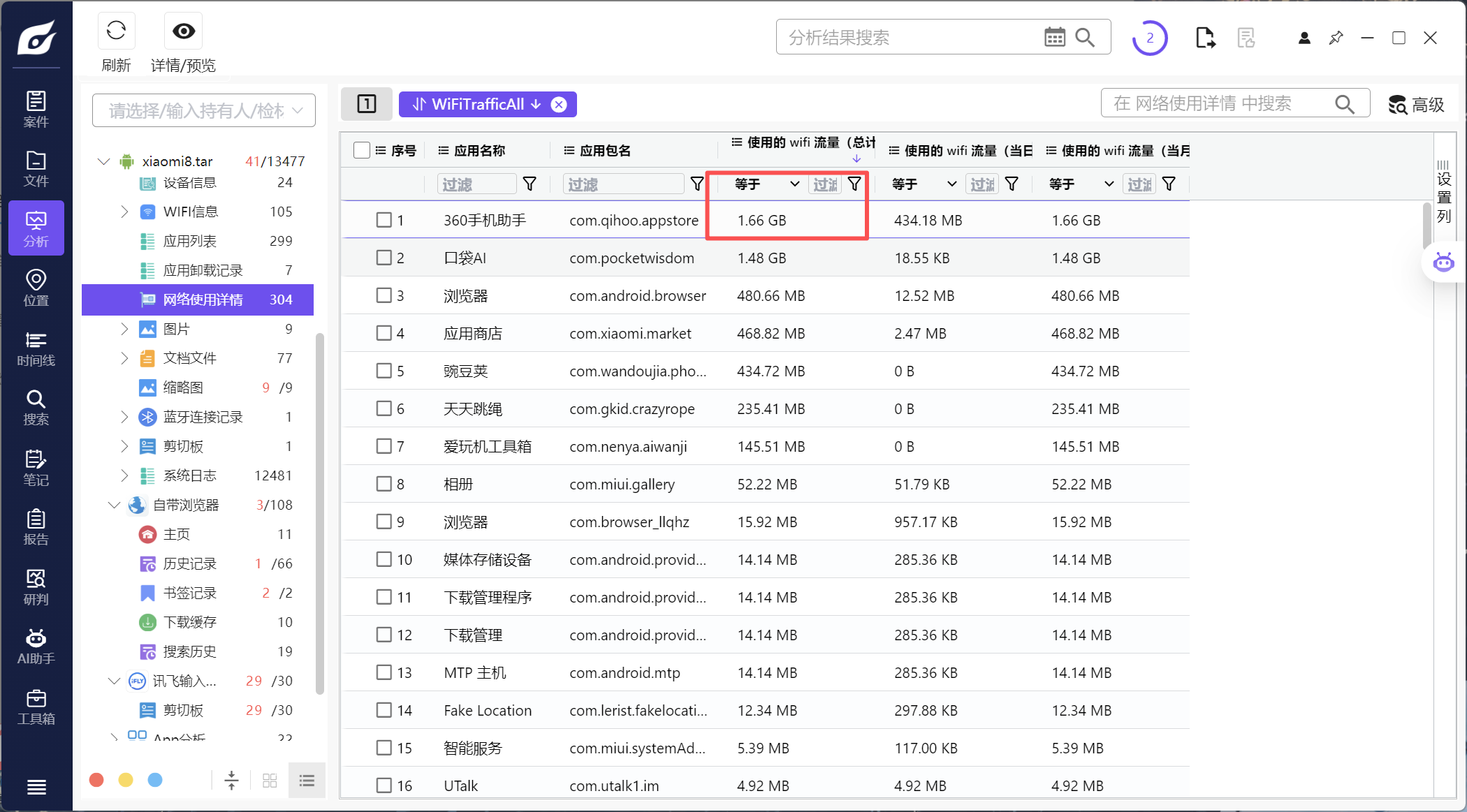Open AI助手 in the left sidebar
This screenshot has height=812, width=1467.
click(36, 647)
